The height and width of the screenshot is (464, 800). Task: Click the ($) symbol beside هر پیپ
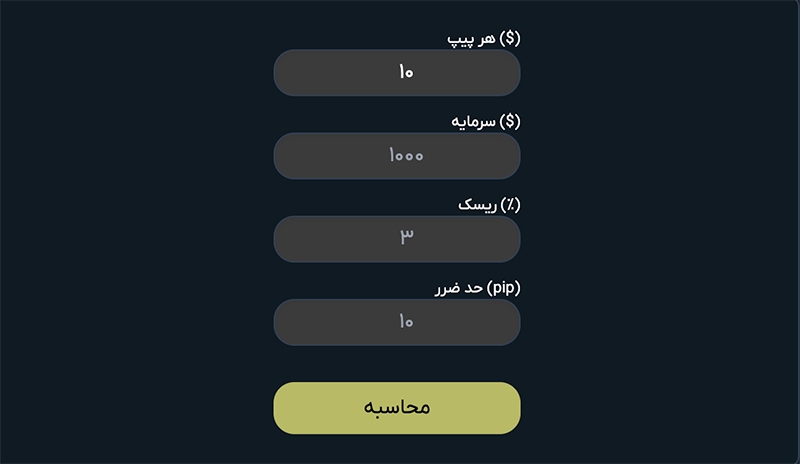pyautogui.click(x=510, y=39)
